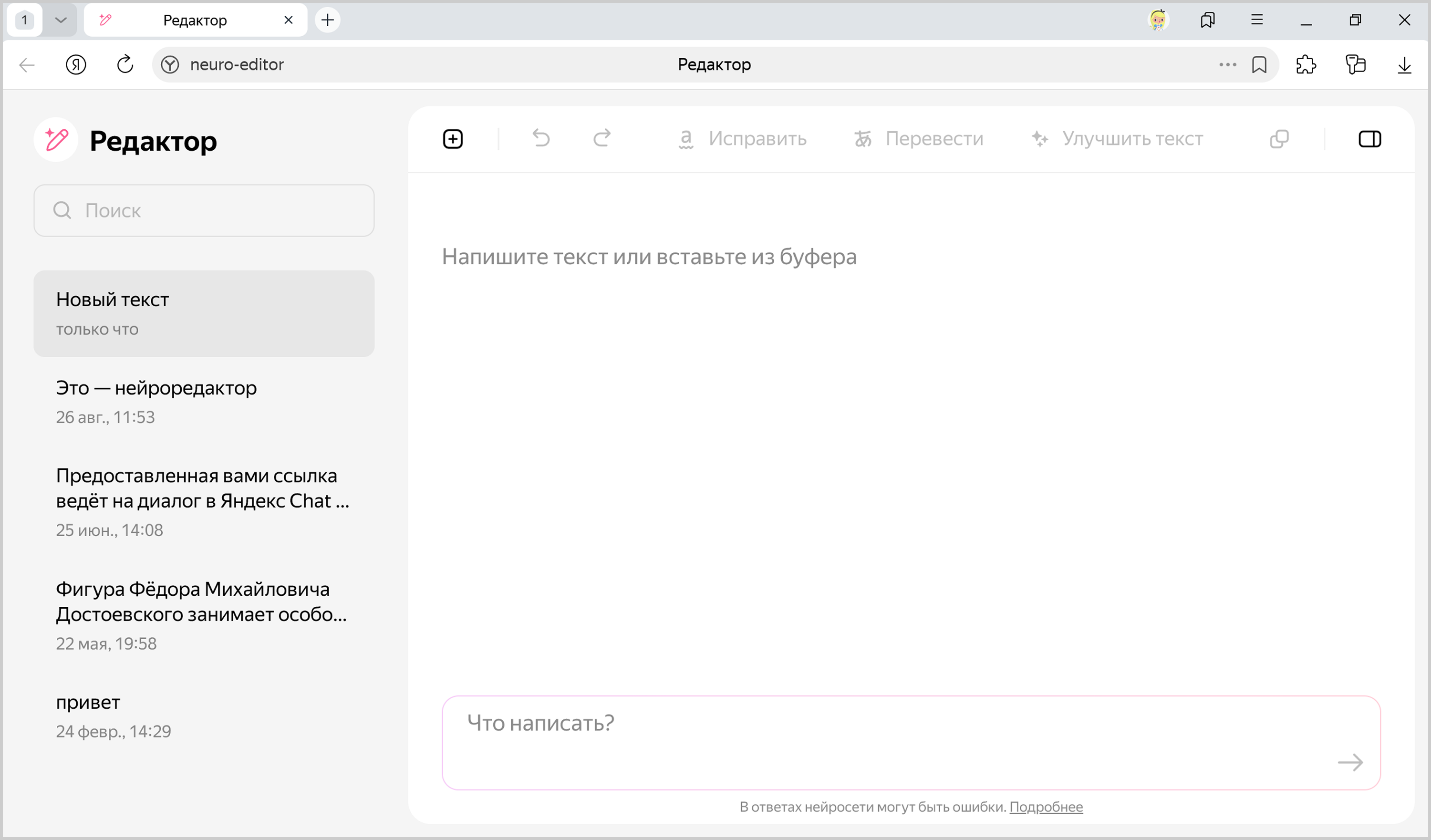Click the copy text icon
The height and width of the screenshot is (840, 1431).
coord(1279,139)
